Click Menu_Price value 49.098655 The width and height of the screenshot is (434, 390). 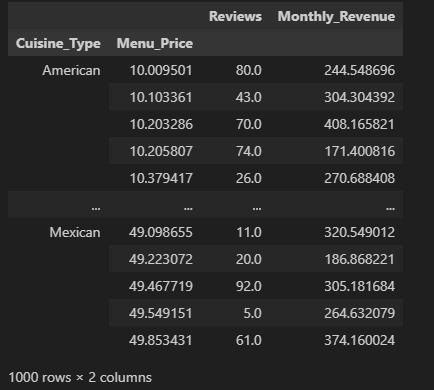[x=161, y=232]
